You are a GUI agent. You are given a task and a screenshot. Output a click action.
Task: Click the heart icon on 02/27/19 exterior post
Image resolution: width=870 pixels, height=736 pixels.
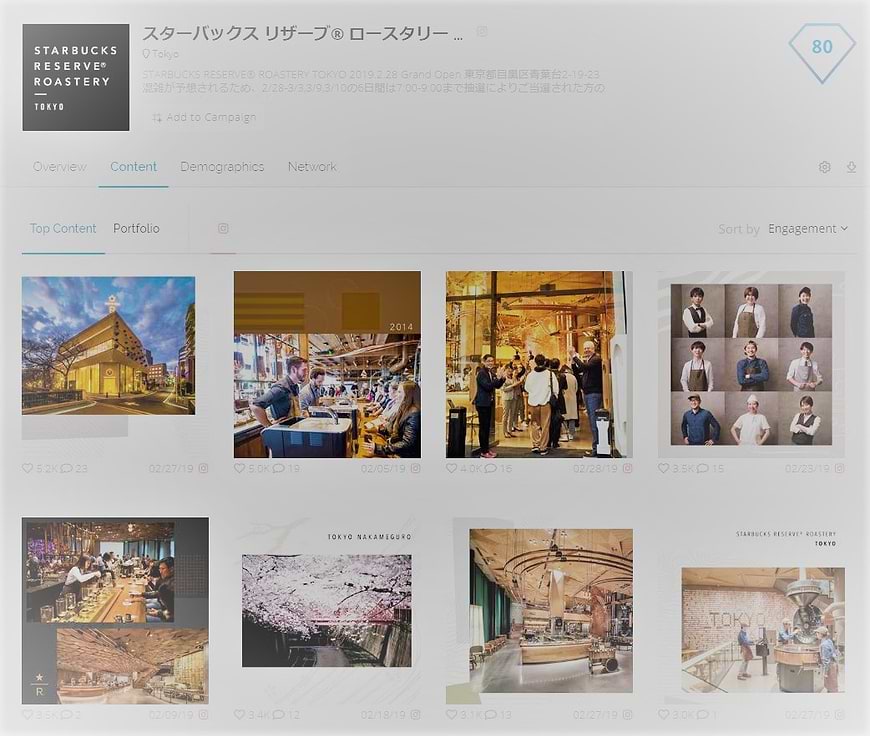click(x=27, y=468)
